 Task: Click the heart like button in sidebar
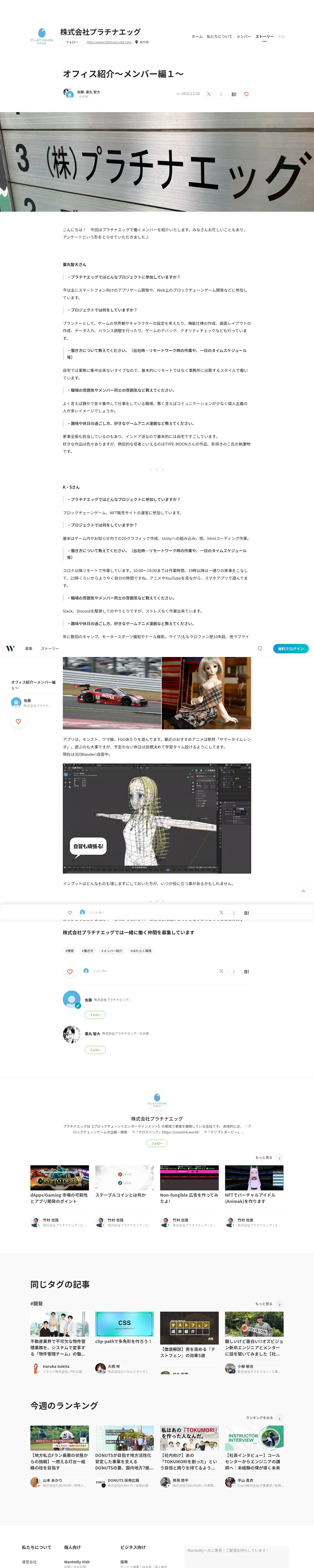18,721
